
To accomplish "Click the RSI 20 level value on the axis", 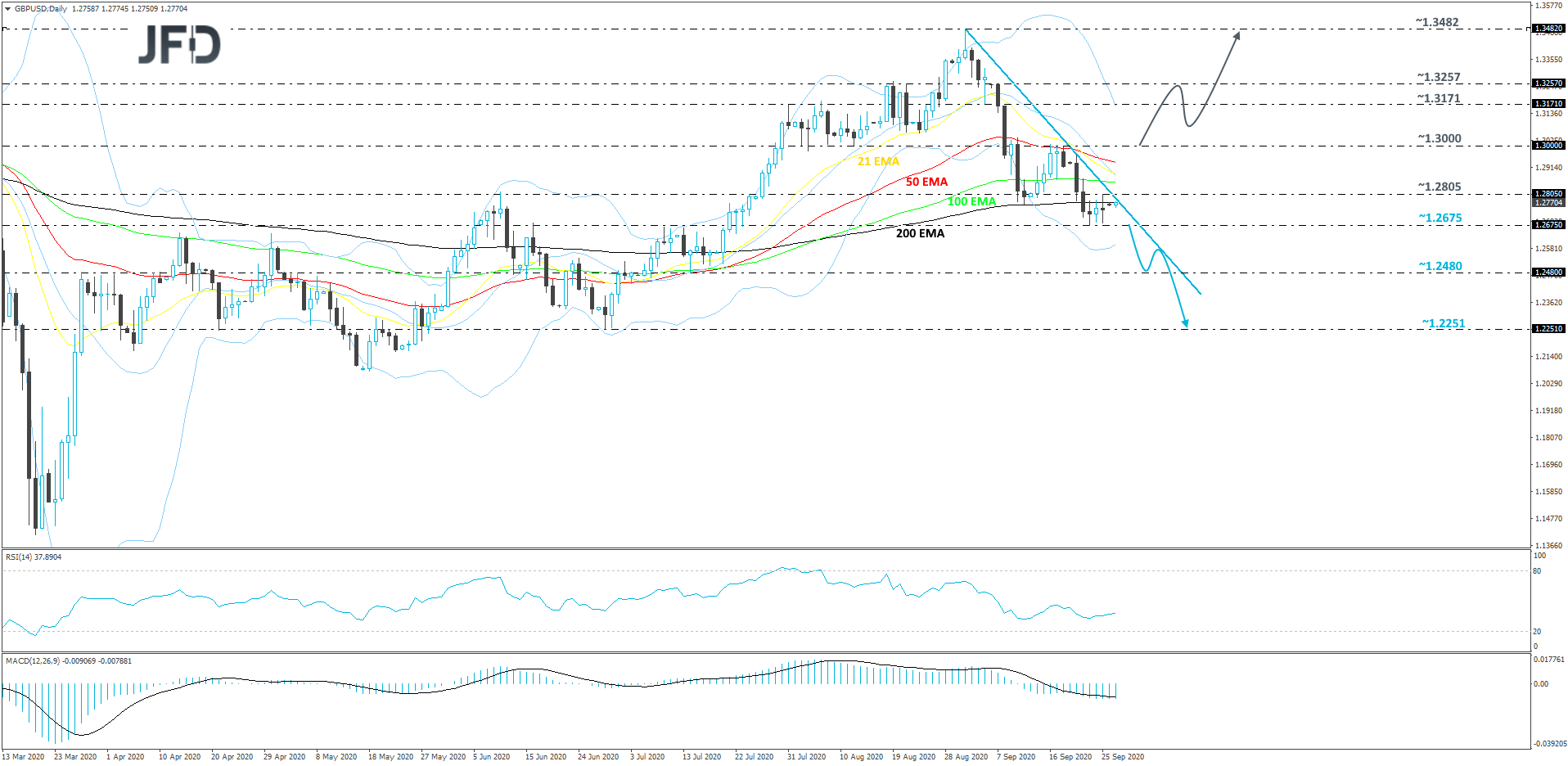I will pos(1537,631).
